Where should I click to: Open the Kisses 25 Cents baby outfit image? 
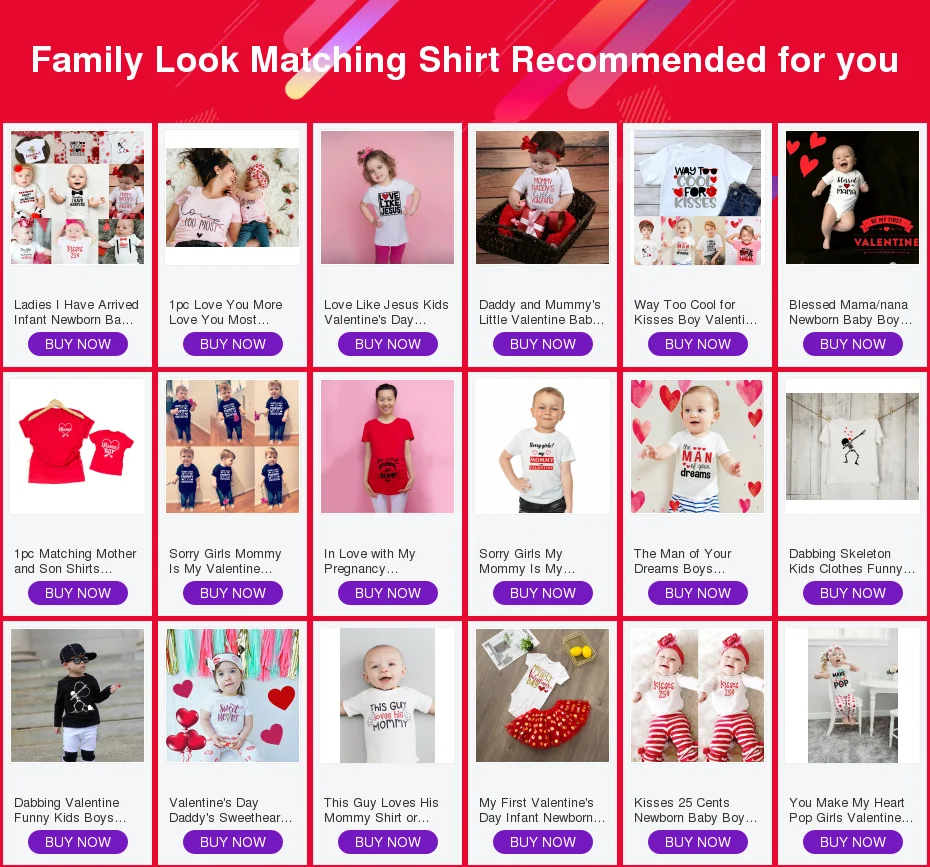(x=698, y=696)
